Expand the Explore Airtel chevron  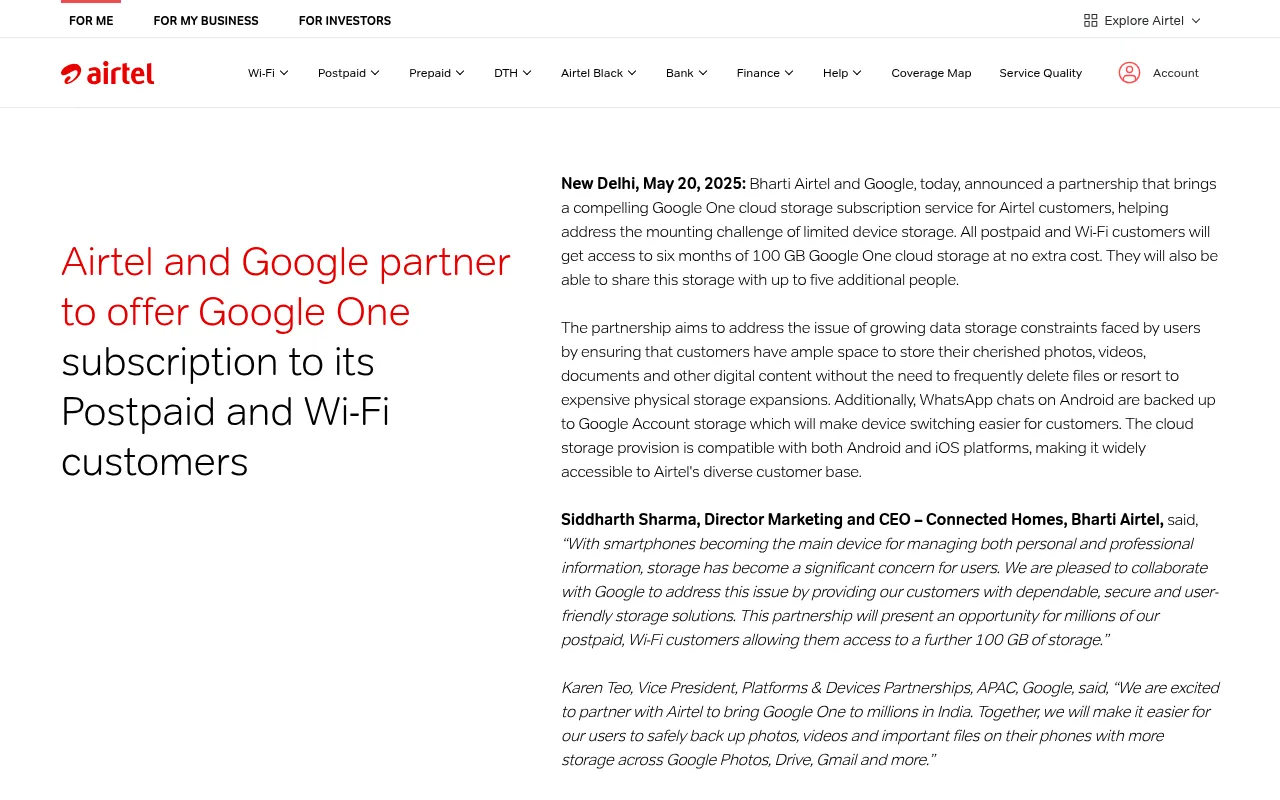(1195, 21)
